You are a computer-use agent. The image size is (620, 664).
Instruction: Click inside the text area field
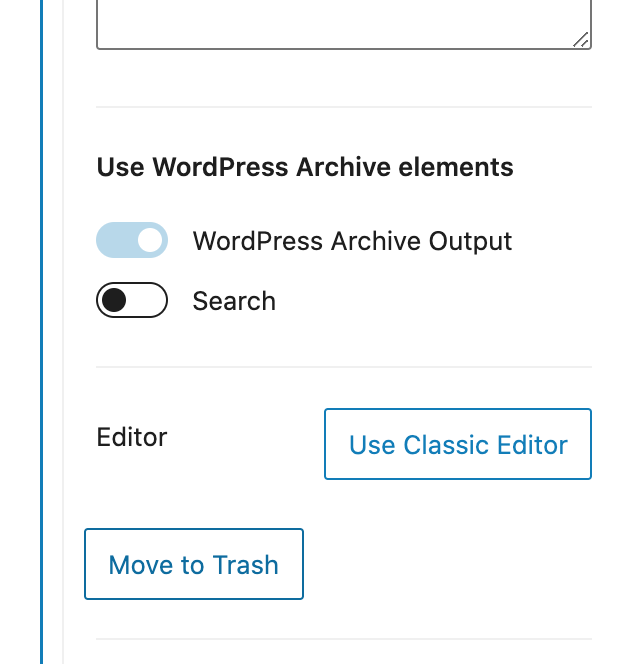(344, 23)
